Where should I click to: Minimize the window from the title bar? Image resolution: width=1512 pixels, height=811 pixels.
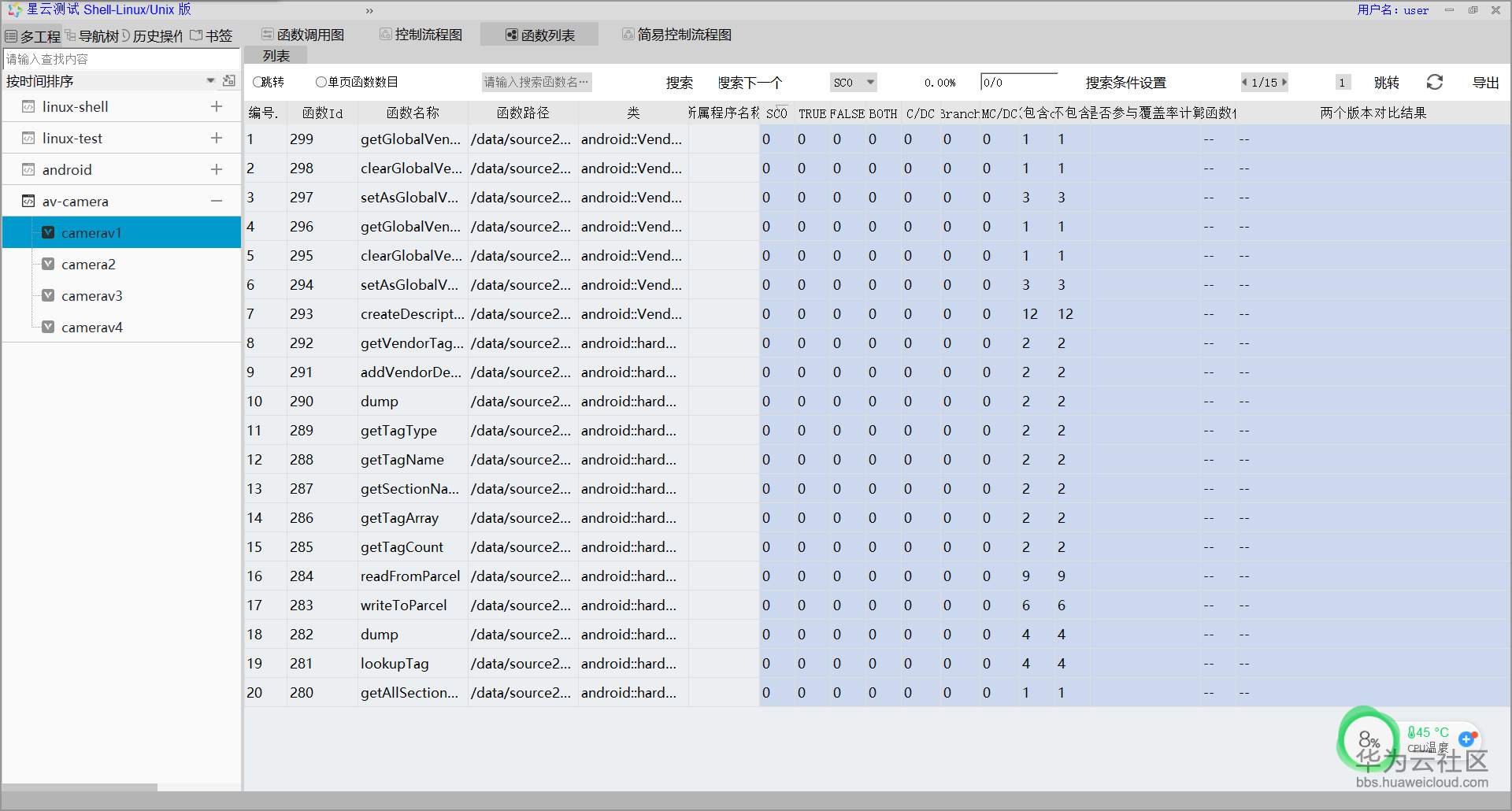click(1449, 10)
